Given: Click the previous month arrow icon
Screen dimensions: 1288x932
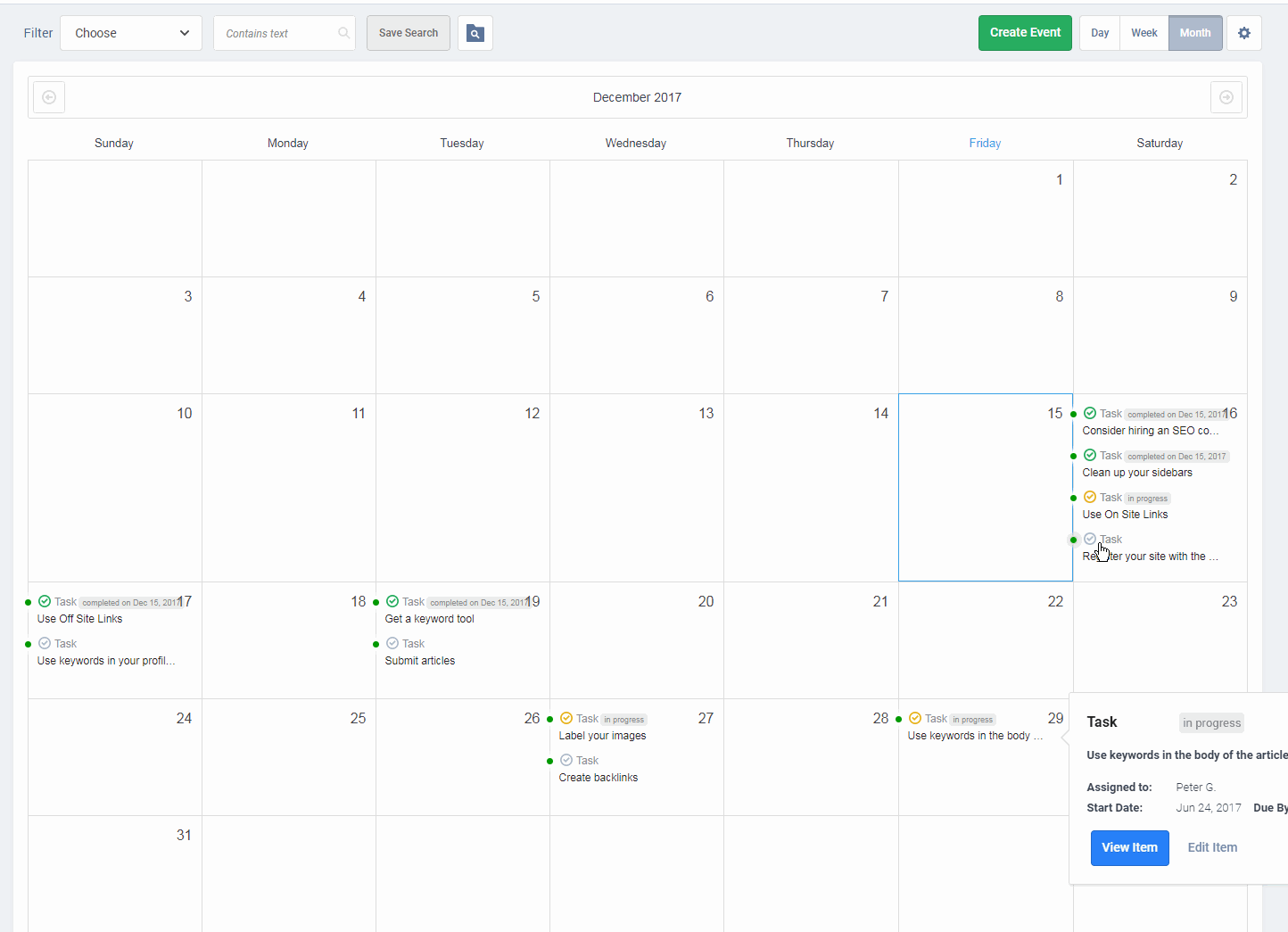Looking at the screenshot, I should (x=49, y=97).
